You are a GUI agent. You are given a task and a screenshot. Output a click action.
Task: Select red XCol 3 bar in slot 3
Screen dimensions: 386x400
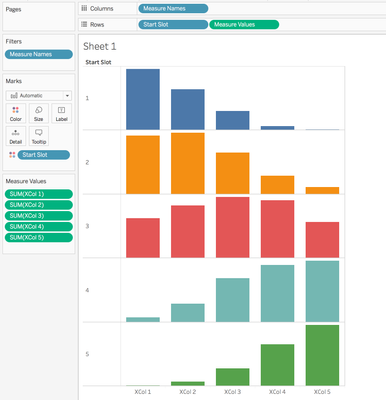point(232,227)
